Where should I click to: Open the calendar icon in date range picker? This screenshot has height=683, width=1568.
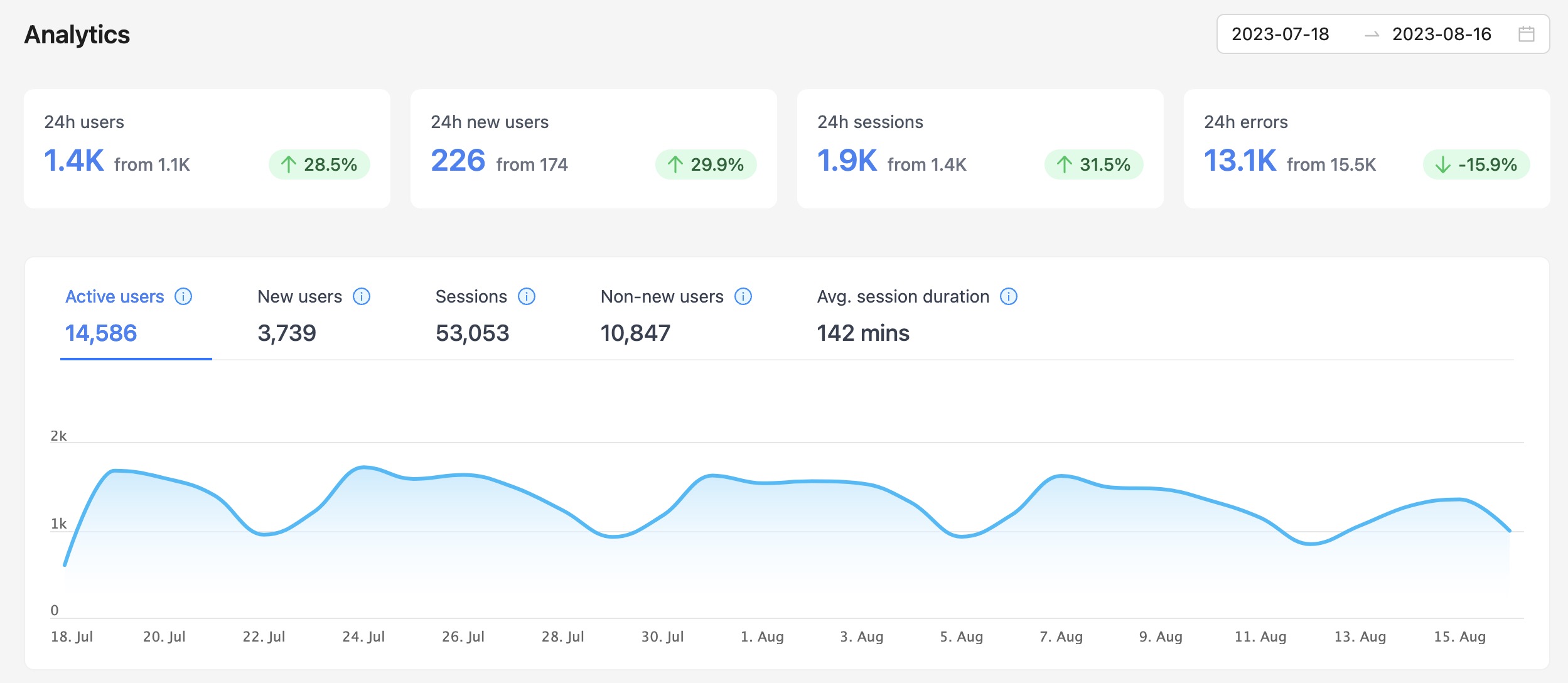pyautogui.click(x=1526, y=34)
